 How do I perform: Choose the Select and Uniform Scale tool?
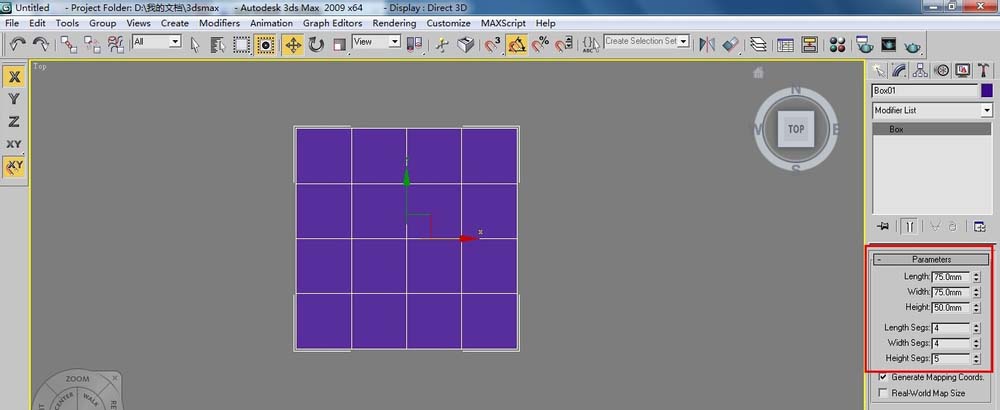pyautogui.click(x=339, y=44)
